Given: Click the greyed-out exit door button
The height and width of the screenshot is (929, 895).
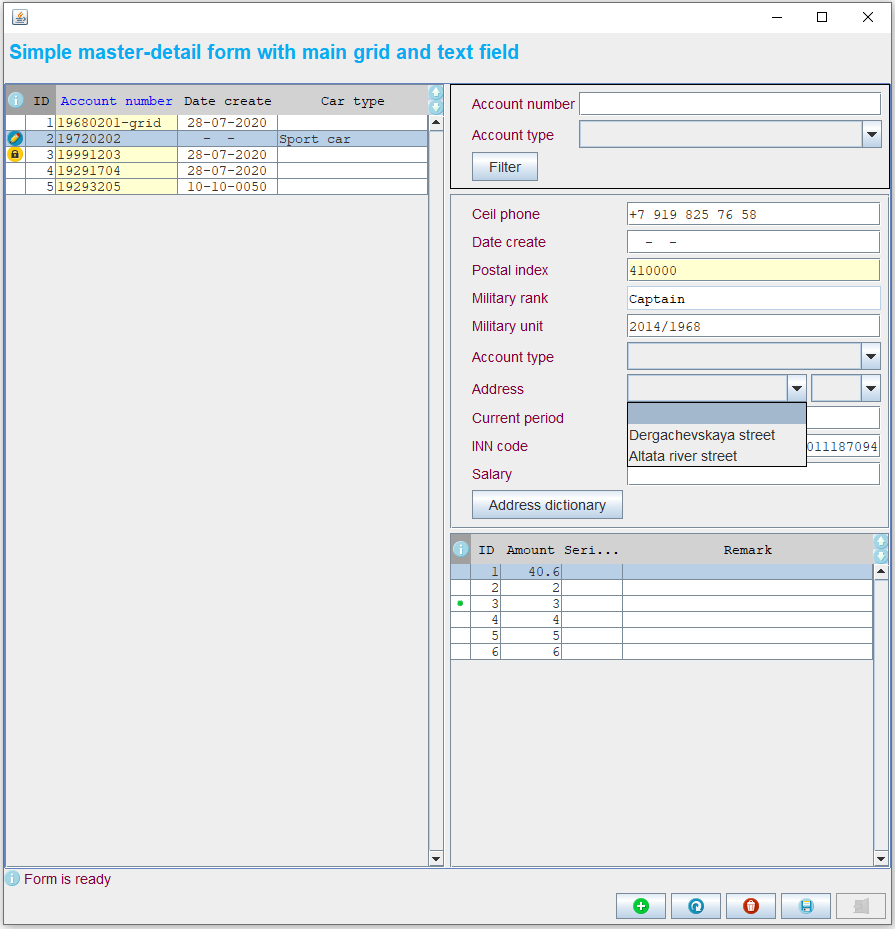Looking at the screenshot, I should click(x=861, y=906).
